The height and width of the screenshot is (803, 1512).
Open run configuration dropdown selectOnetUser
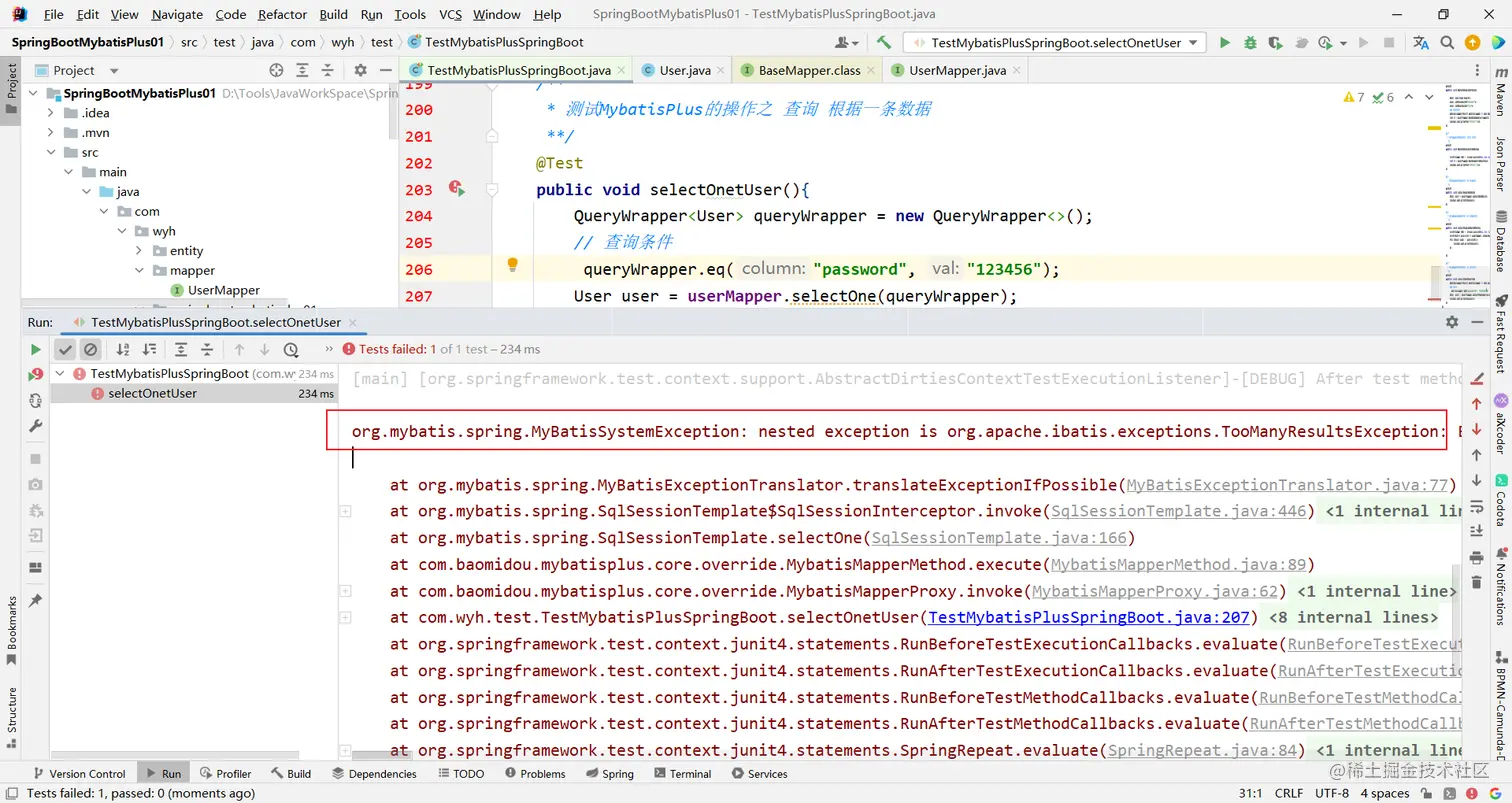point(1055,43)
